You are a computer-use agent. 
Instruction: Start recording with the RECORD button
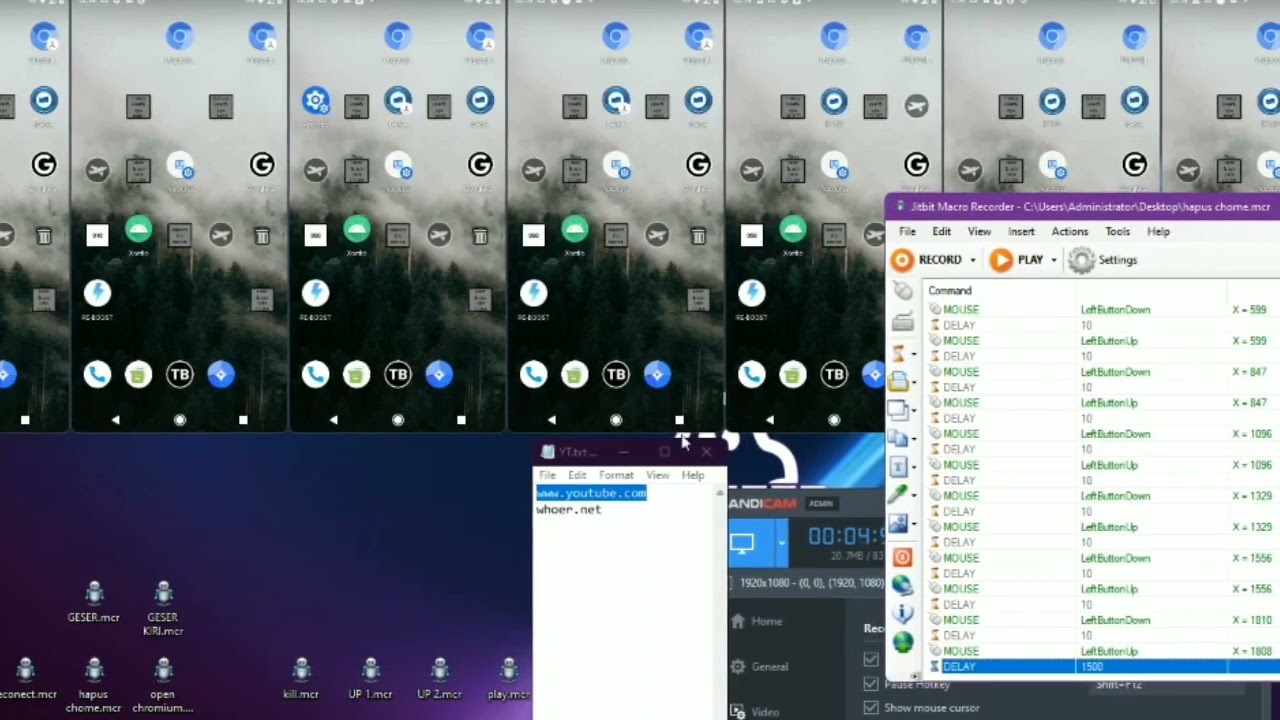tap(926, 260)
